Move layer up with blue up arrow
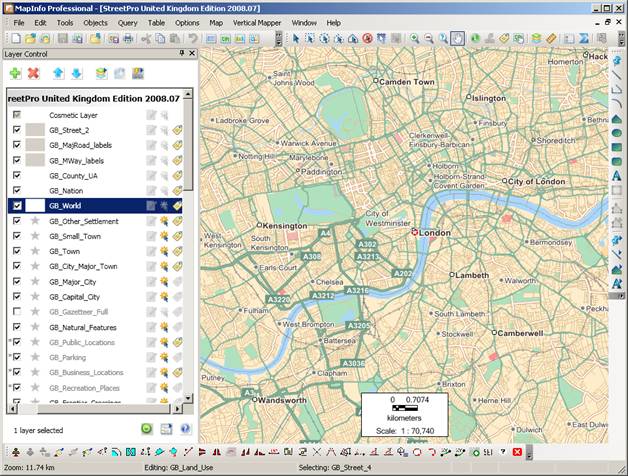The width and height of the screenshot is (628, 476). pos(58,73)
